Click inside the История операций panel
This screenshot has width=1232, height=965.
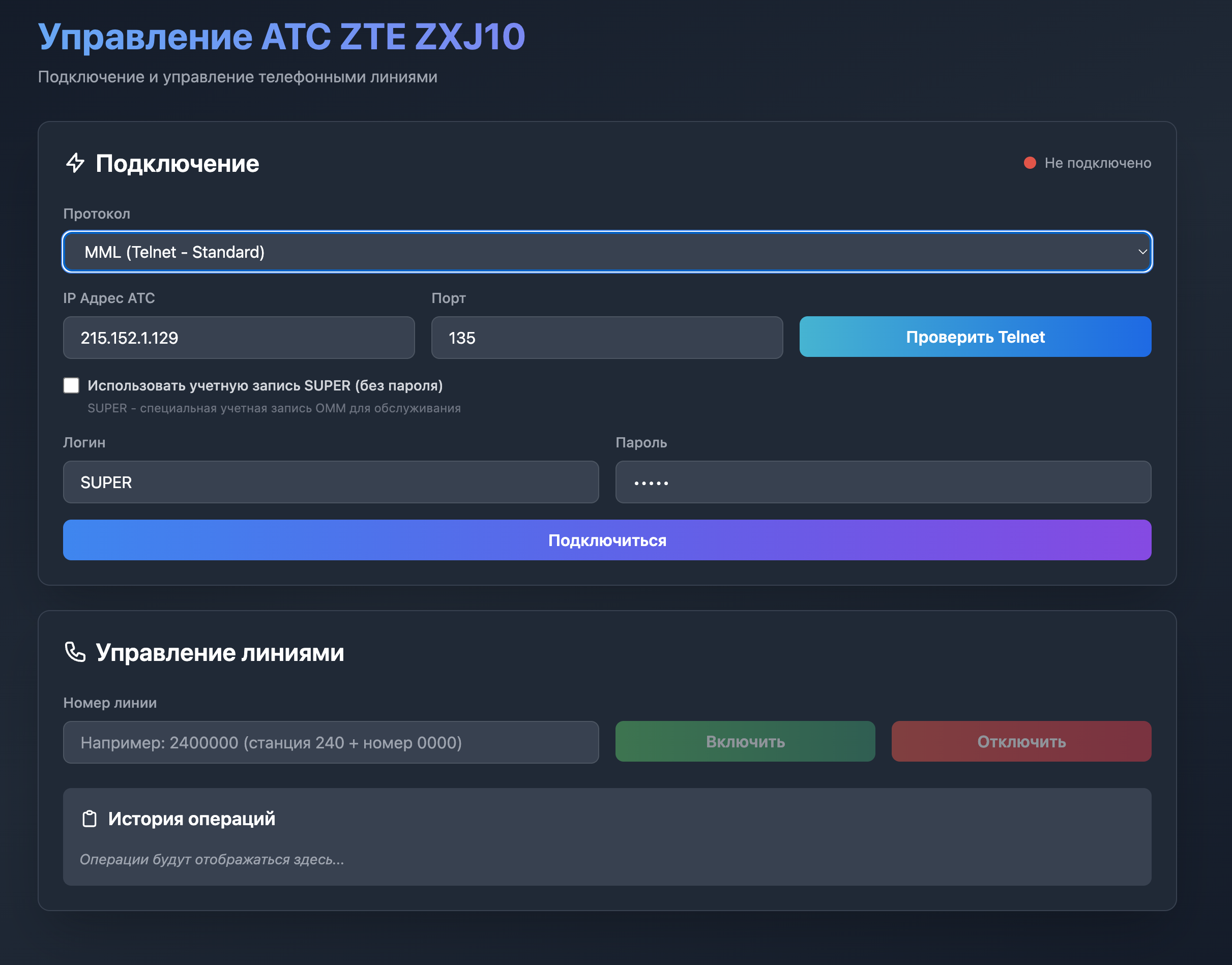(x=607, y=838)
